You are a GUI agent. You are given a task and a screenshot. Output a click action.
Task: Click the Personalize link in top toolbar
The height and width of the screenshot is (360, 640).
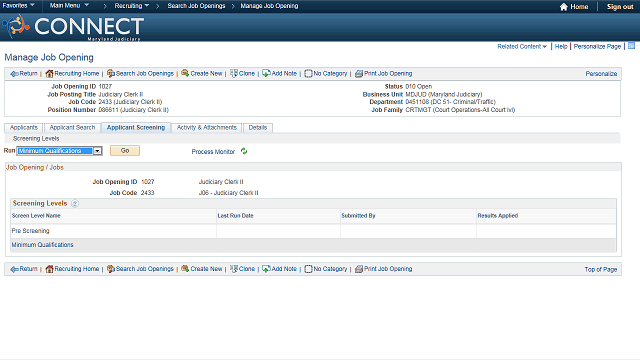pos(601,74)
